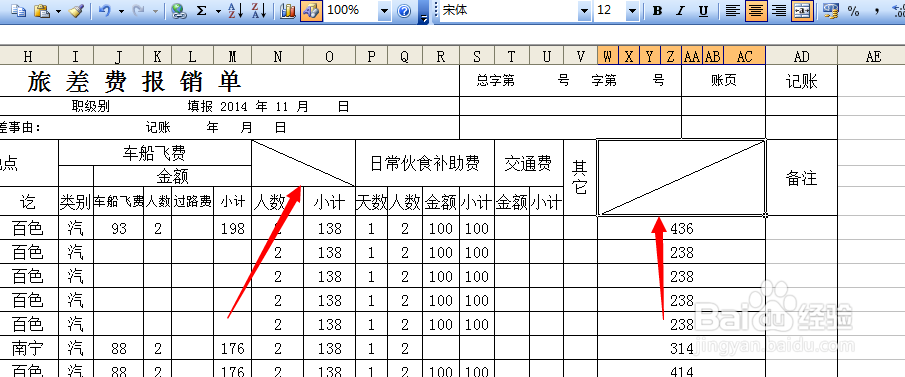Click the 过路费 header cell
The image size is (905, 377).
click(193, 202)
